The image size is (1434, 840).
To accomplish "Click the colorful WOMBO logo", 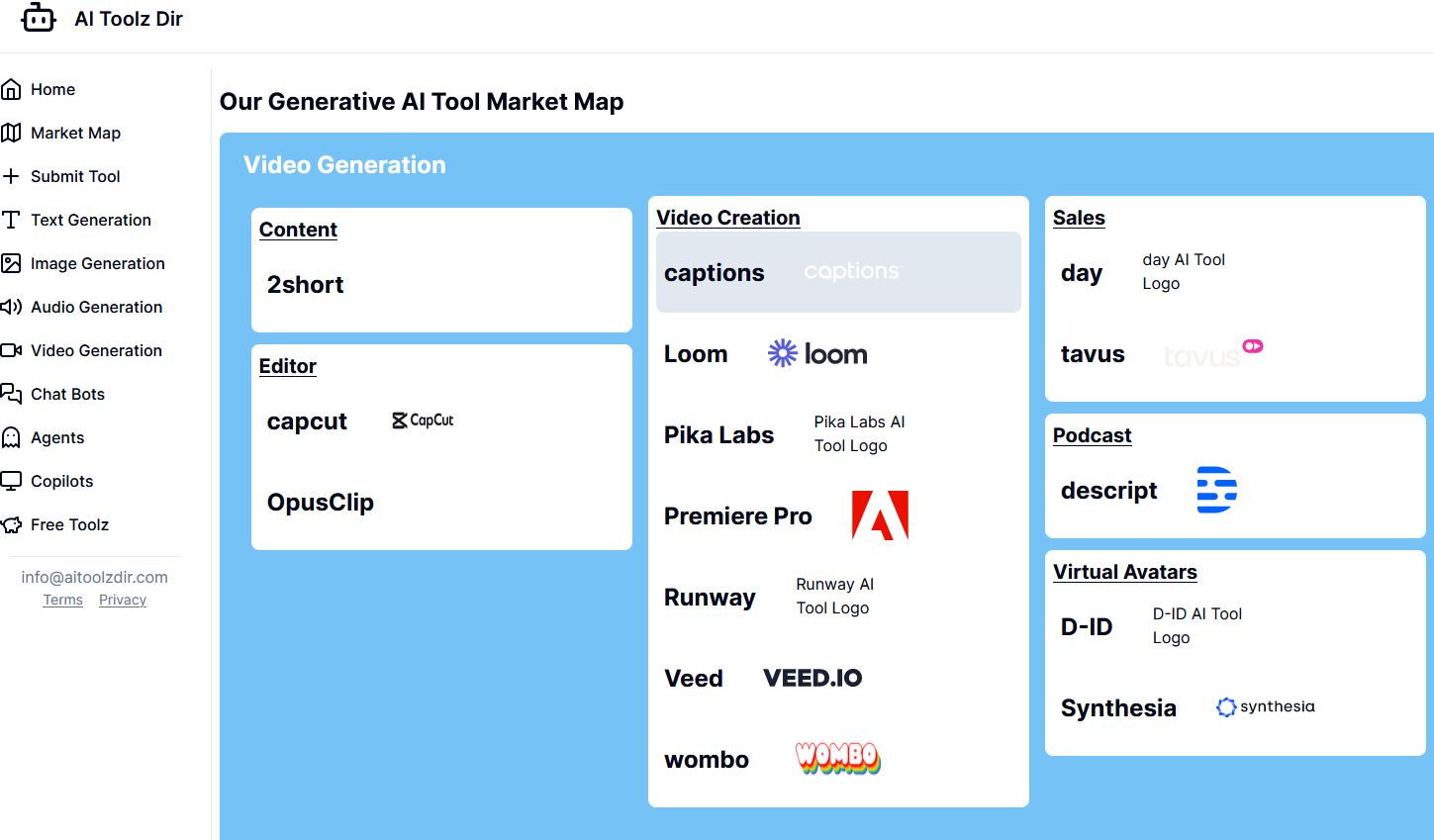I will coord(838,759).
